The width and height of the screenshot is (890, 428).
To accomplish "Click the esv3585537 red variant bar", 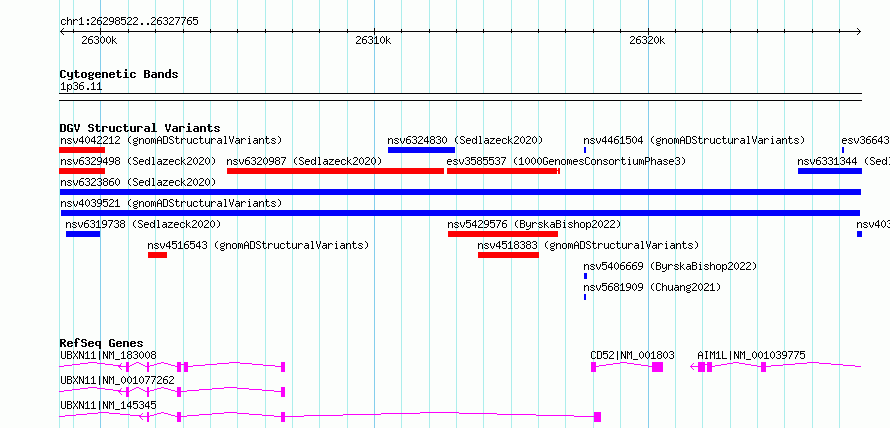I will (x=503, y=171).
